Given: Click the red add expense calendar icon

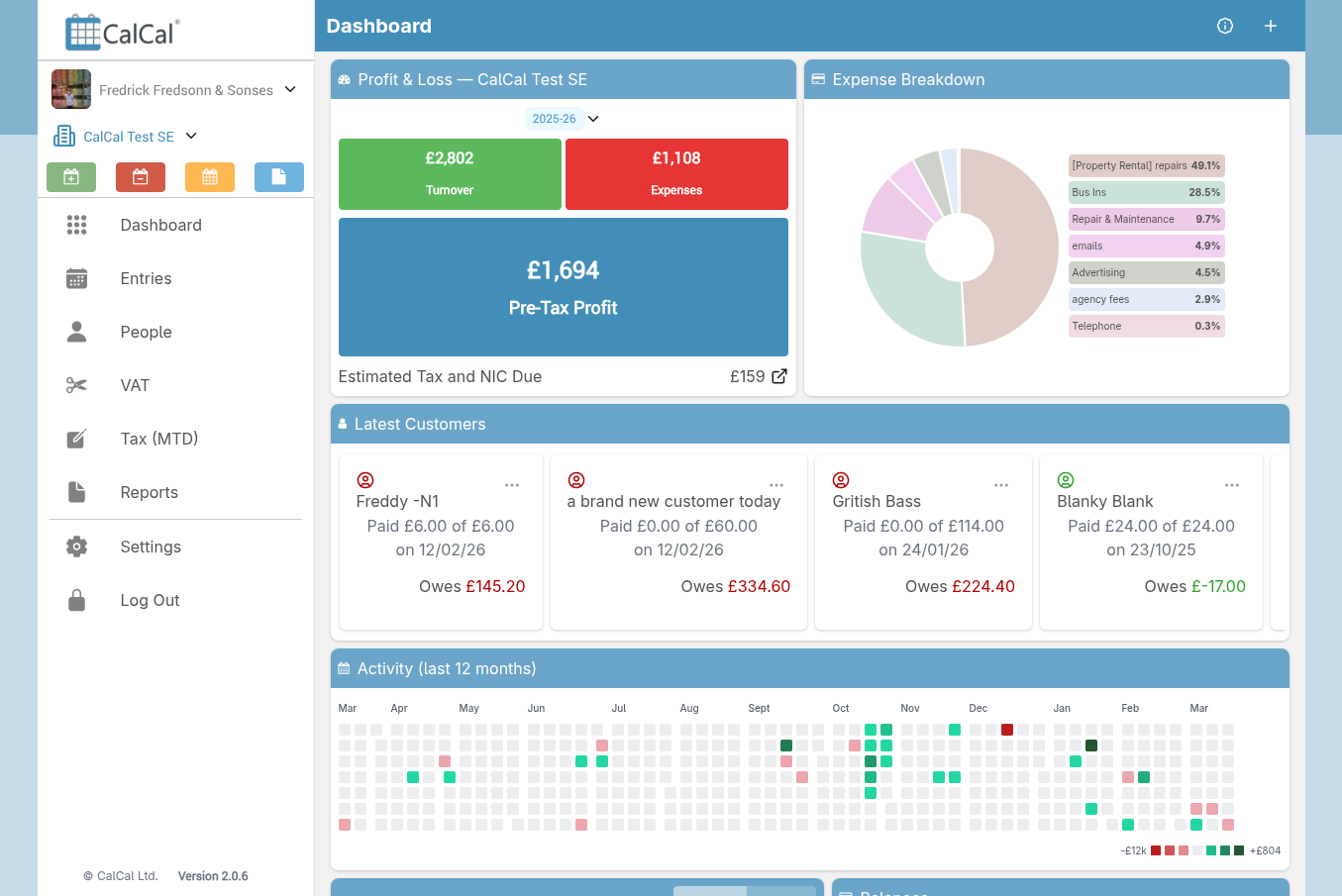Looking at the screenshot, I should click(x=140, y=176).
